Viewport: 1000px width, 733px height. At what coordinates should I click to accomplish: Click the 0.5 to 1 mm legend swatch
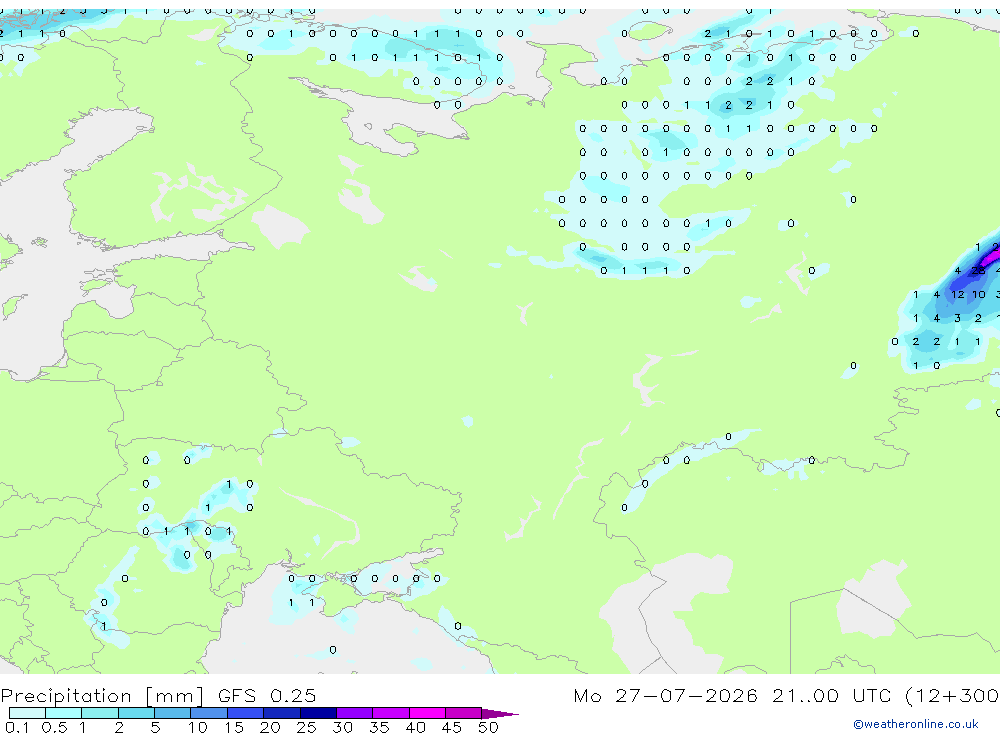coord(63,713)
